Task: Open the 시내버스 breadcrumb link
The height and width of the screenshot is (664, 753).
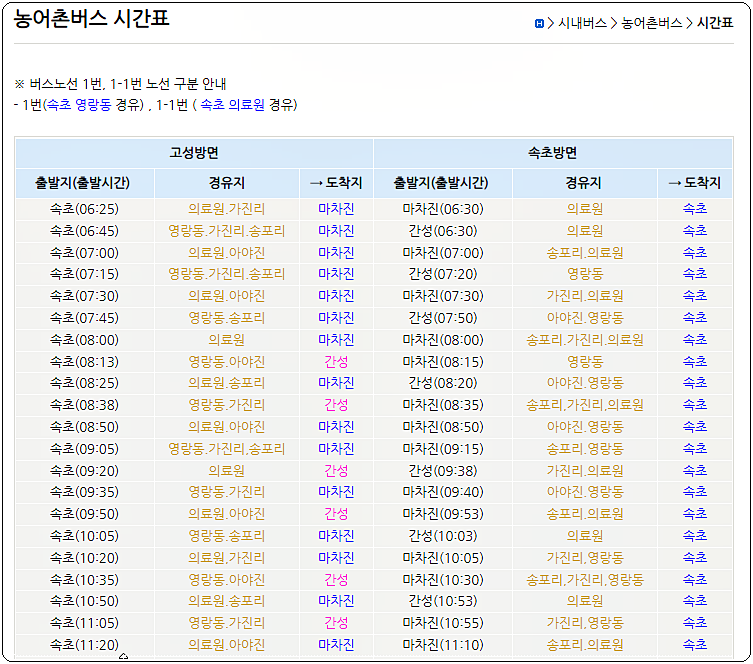Action: point(582,23)
